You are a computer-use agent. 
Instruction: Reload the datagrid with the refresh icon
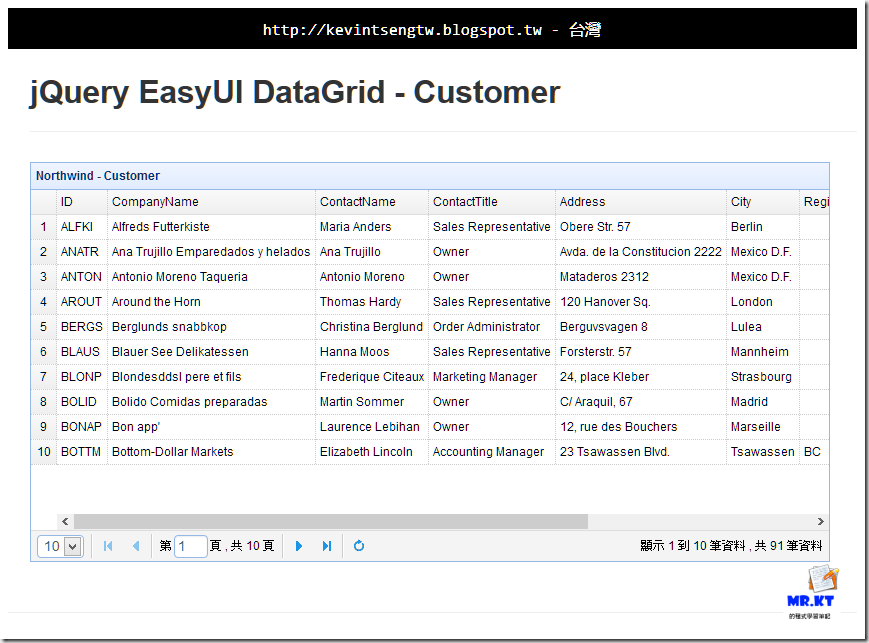[x=359, y=546]
